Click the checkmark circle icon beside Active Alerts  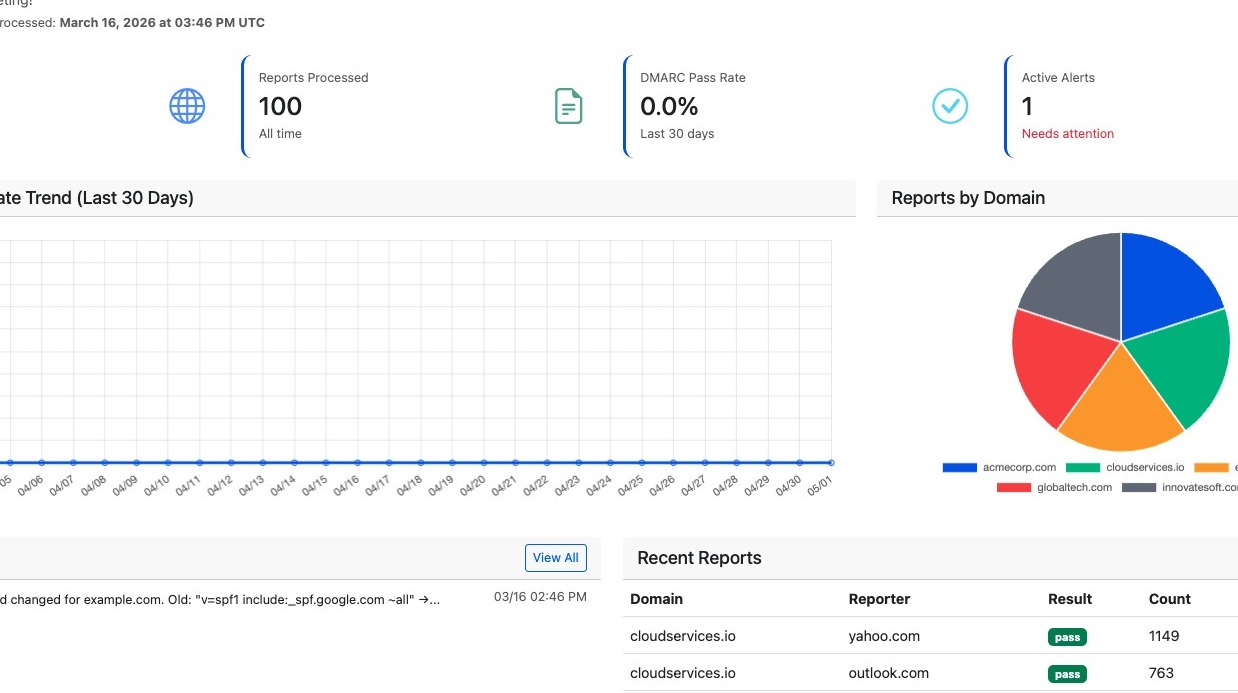pos(950,106)
